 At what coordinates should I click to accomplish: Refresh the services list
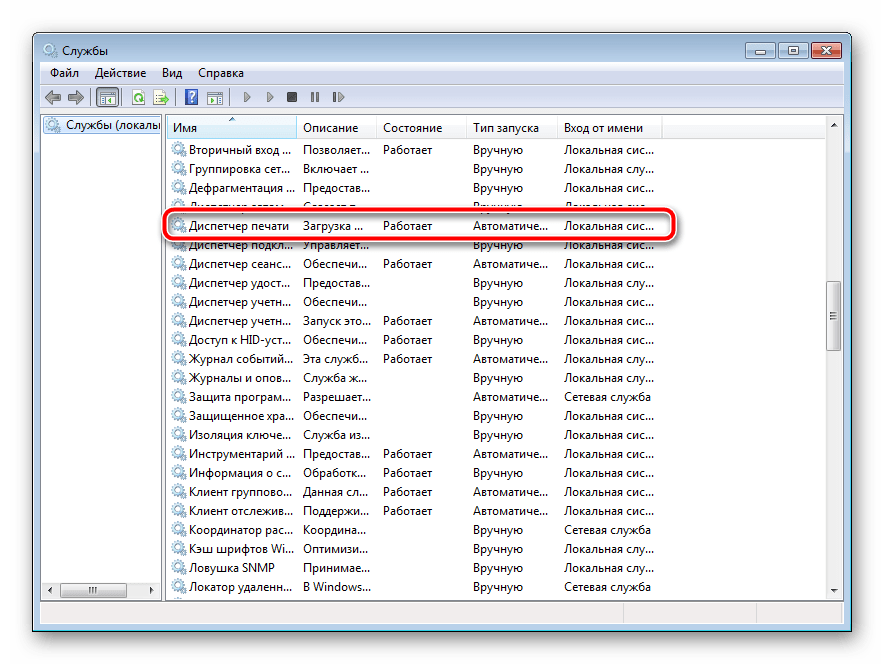139,97
